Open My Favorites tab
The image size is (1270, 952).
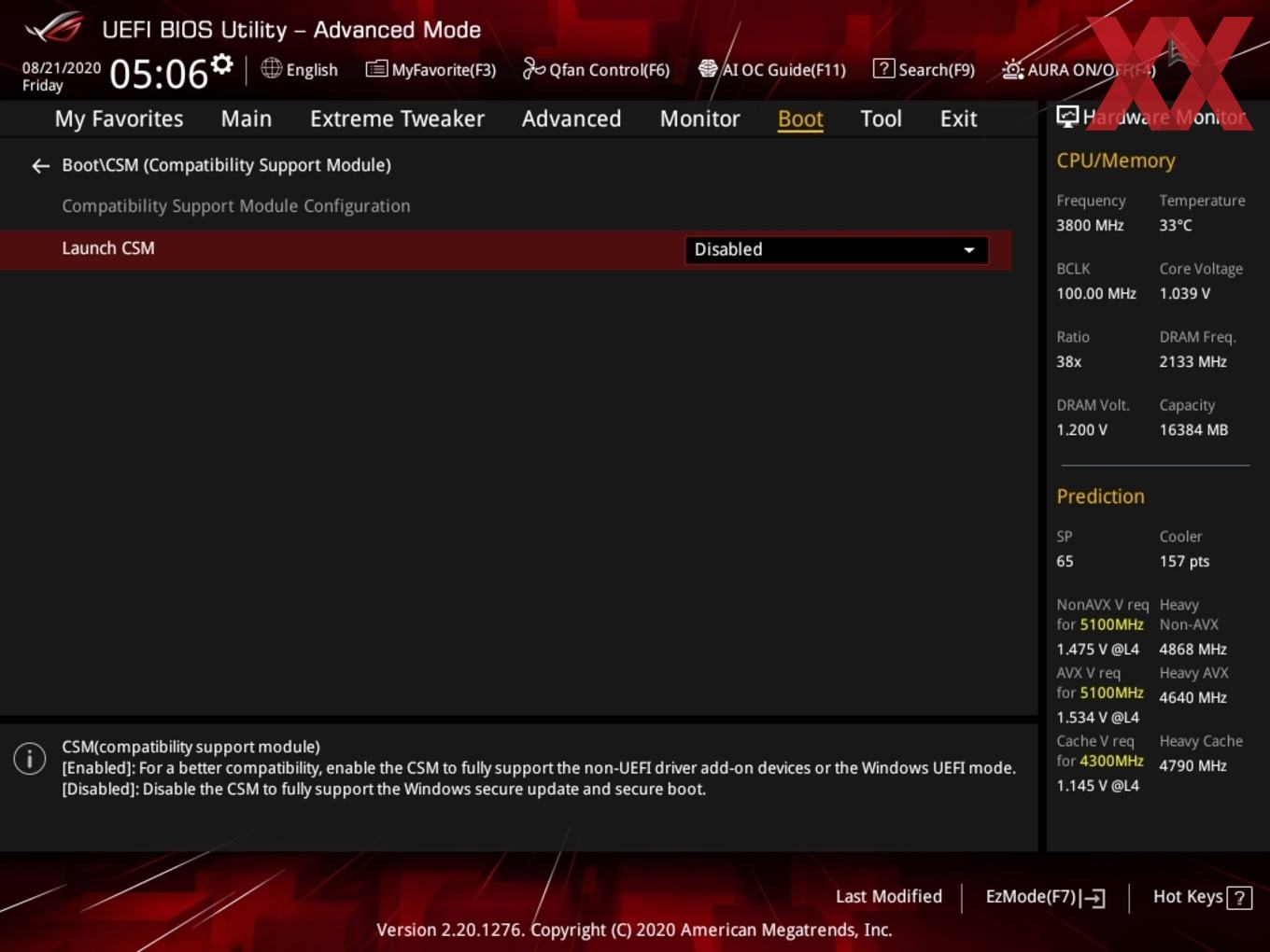tap(119, 119)
